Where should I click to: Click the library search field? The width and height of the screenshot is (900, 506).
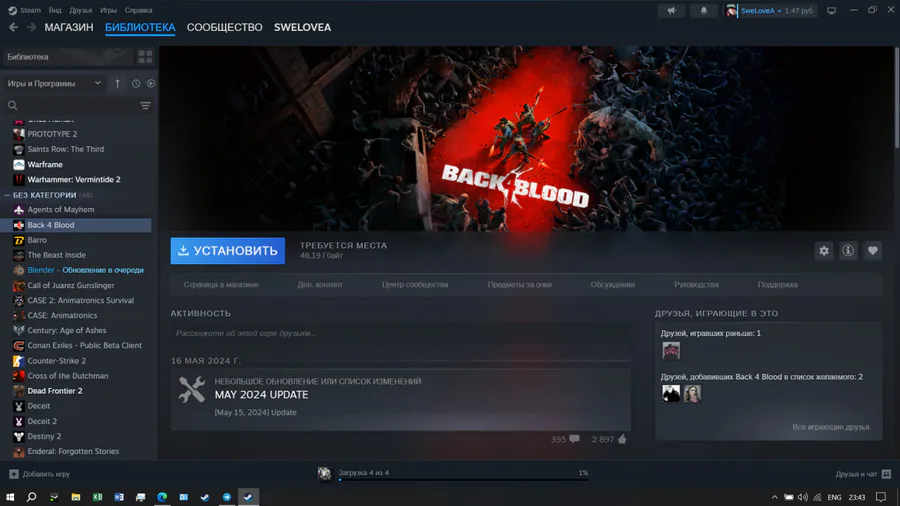79,106
